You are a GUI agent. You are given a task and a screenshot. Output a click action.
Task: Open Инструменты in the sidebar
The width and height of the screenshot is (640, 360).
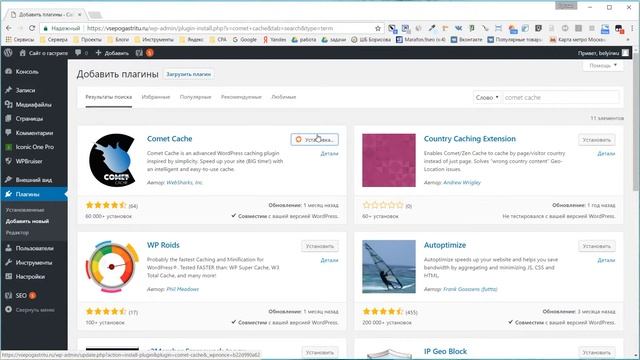click(33, 262)
